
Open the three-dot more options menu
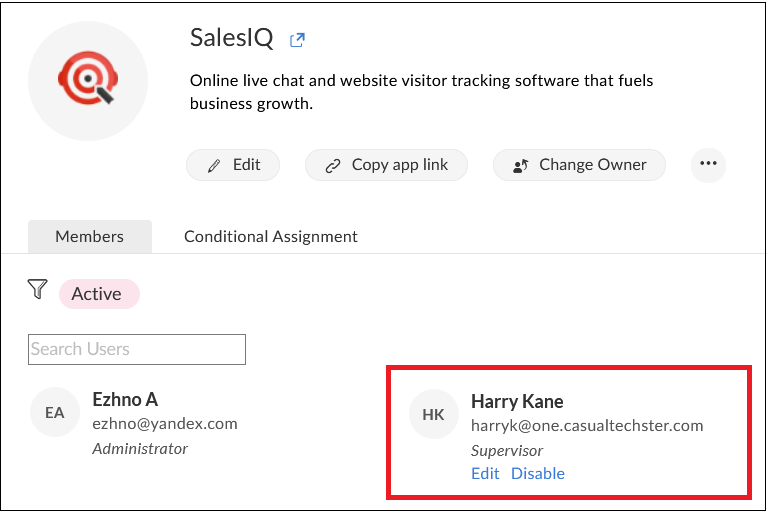pos(708,165)
